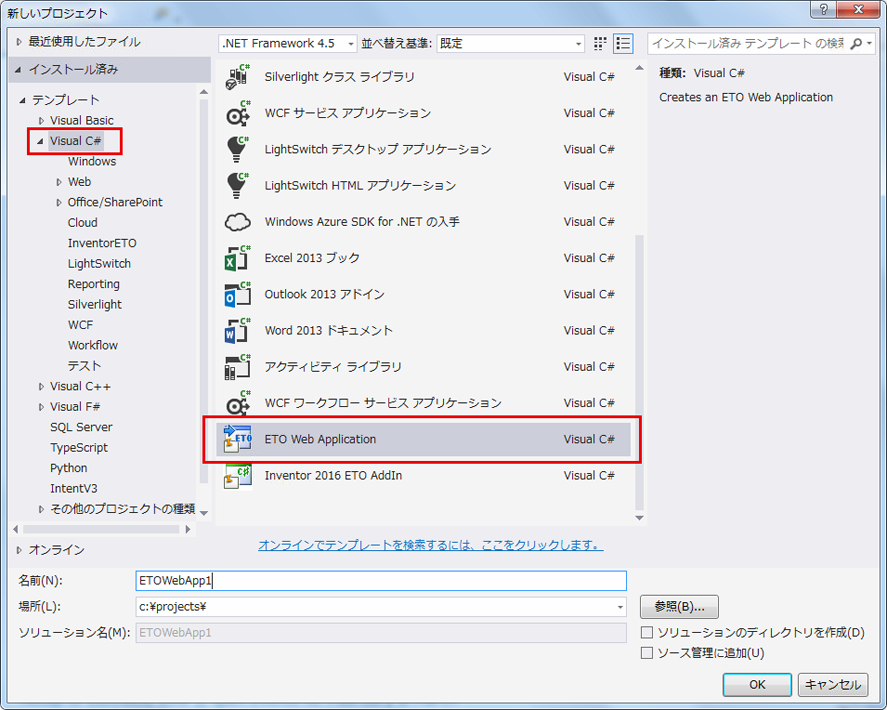
Task: Expand the Visual F# tree node
Action: coord(41,407)
